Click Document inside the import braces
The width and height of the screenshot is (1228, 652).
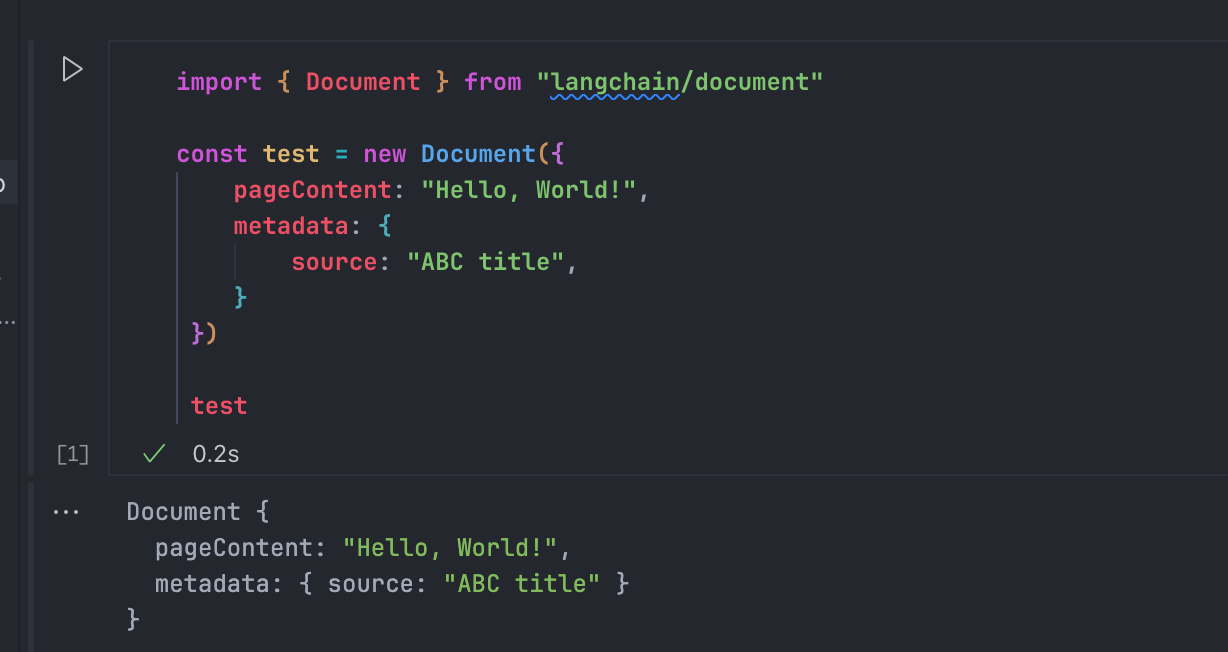pos(363,82)
